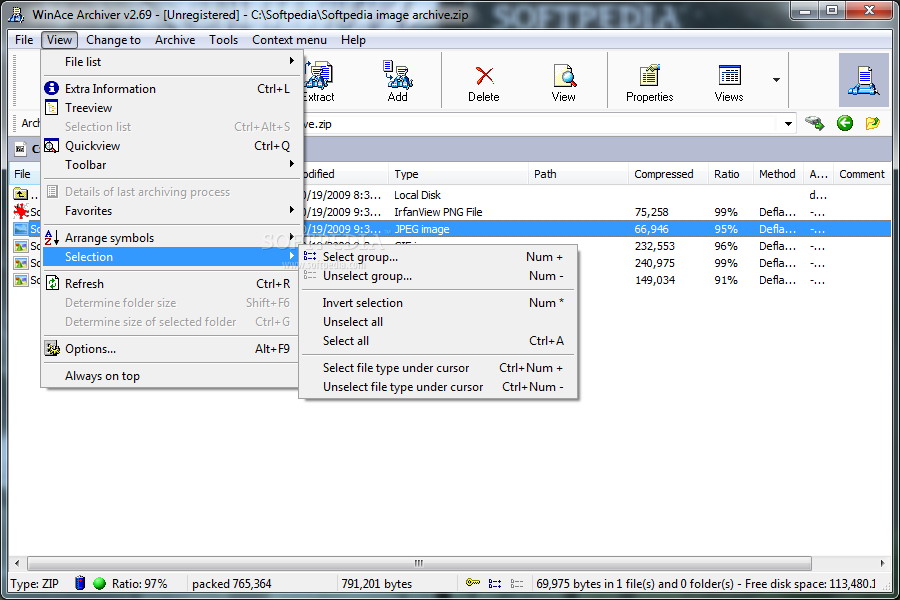900x600 pixels.
Task: Sort by the Ratio column header
Action: 731,174
